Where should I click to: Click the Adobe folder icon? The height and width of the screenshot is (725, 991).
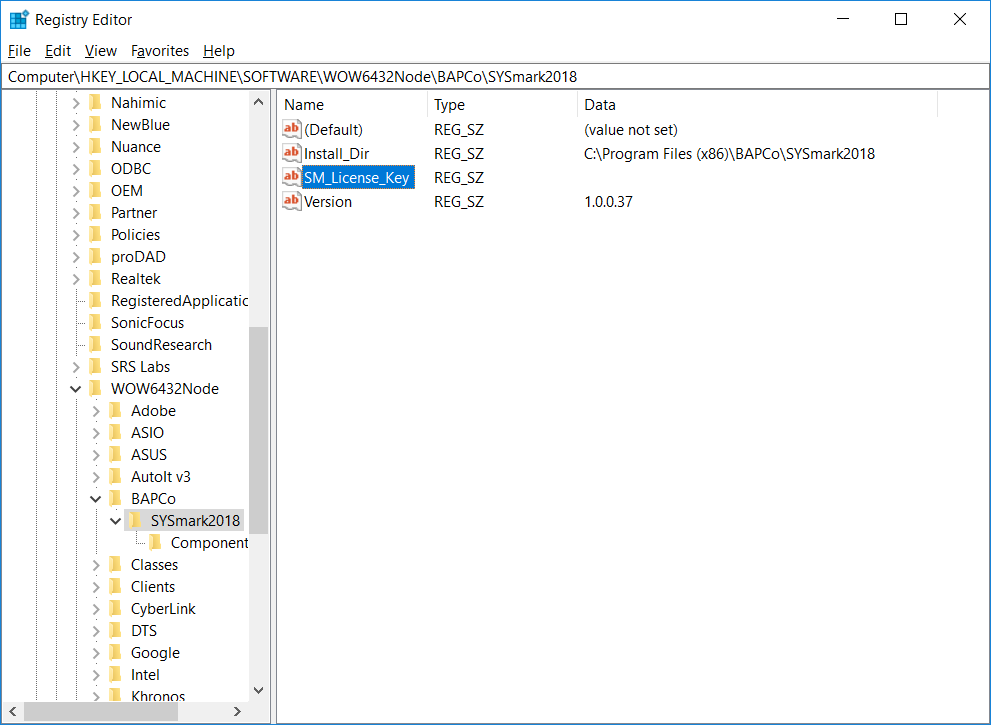[x=116, y=411]
